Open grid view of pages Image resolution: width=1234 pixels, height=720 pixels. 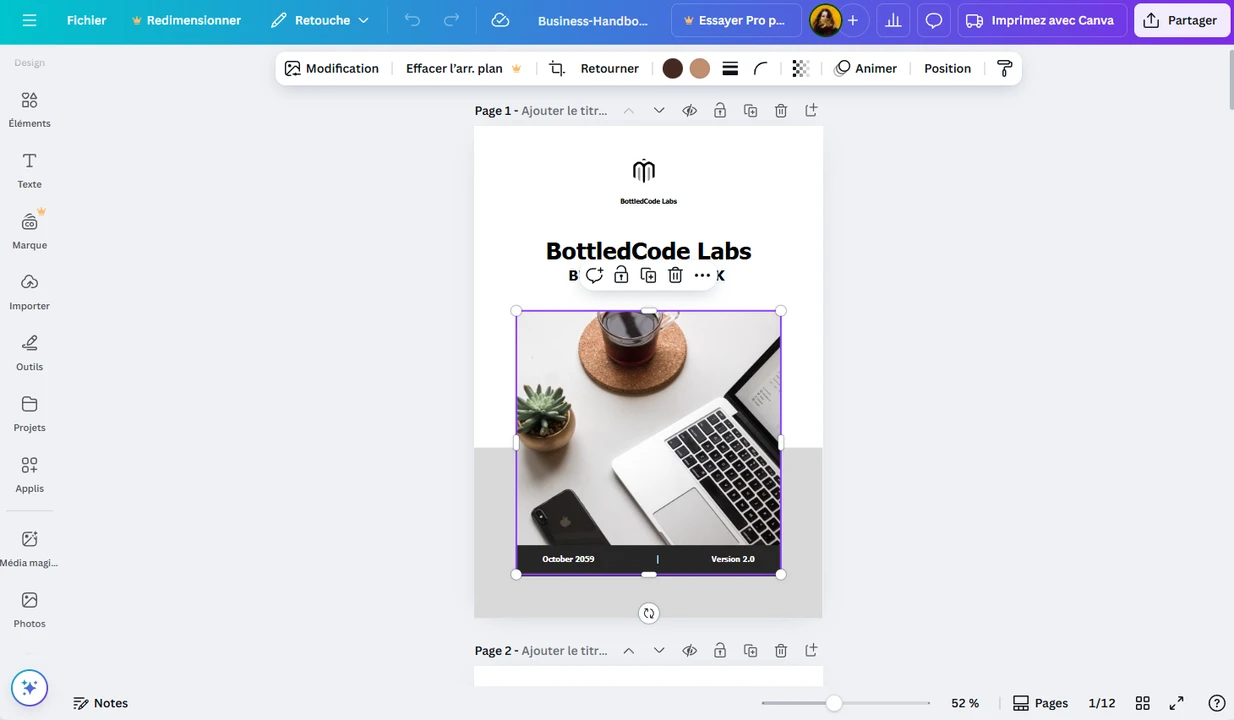[1143, 703]
